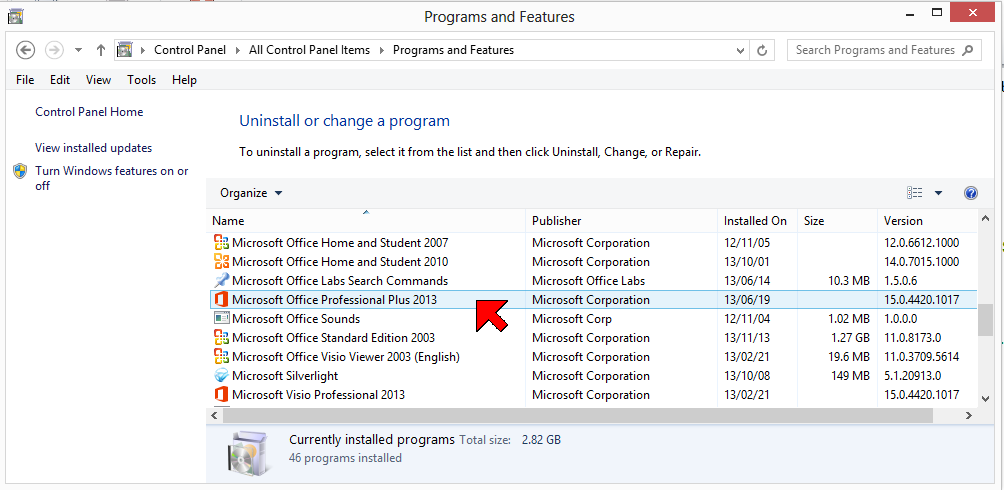1004x490 pixels.
Task: Click the Back navigation arrow
Action: click(x=25, y=50)
